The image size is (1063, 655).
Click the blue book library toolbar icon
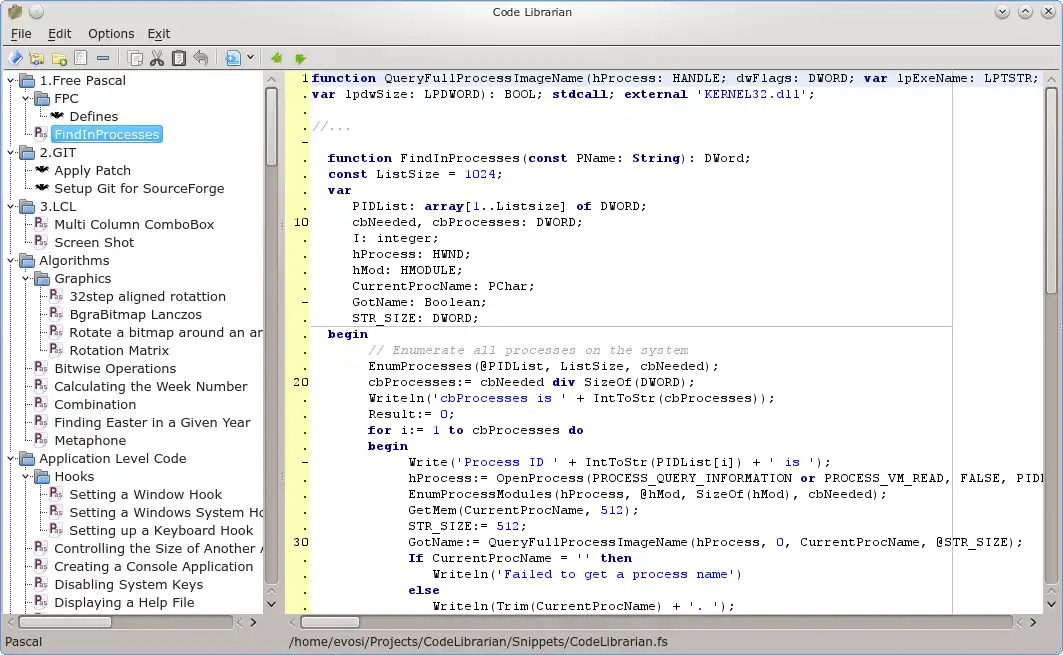pyautogui.click(x=15, y=58)
